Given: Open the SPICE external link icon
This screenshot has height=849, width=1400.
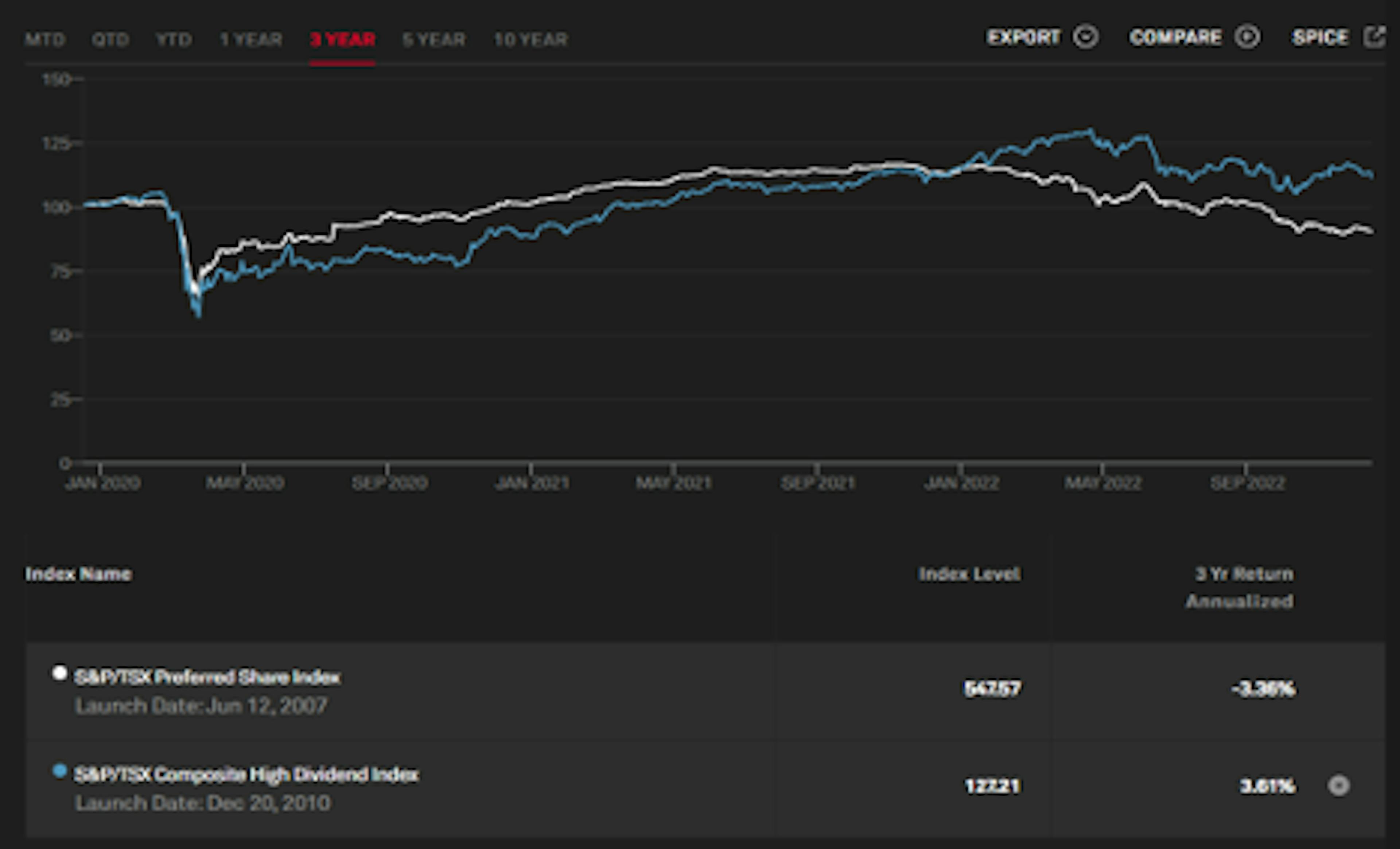Looking at the screenshot, I should (1374, 38).
